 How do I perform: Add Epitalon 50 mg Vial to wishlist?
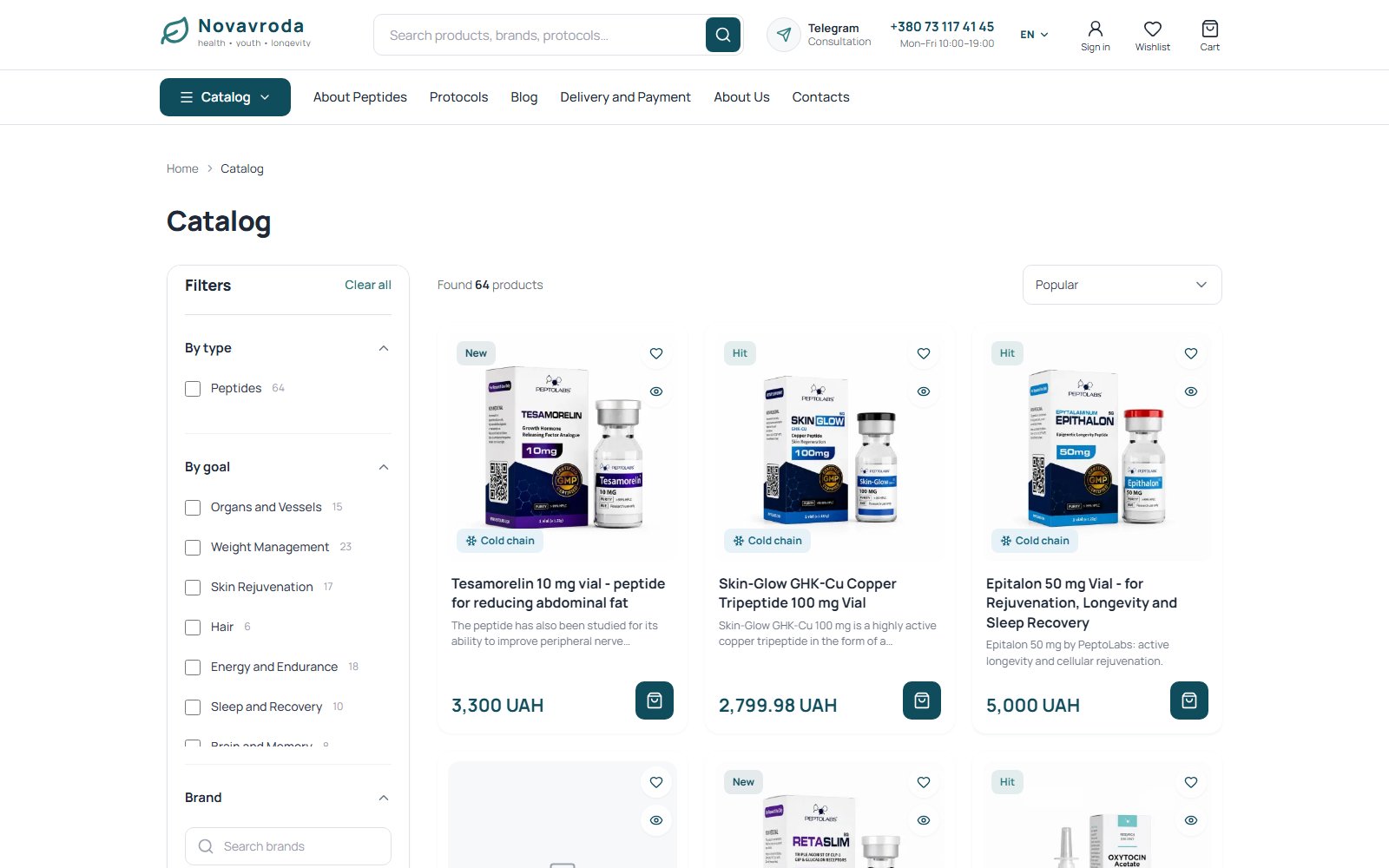point(1191,353)
